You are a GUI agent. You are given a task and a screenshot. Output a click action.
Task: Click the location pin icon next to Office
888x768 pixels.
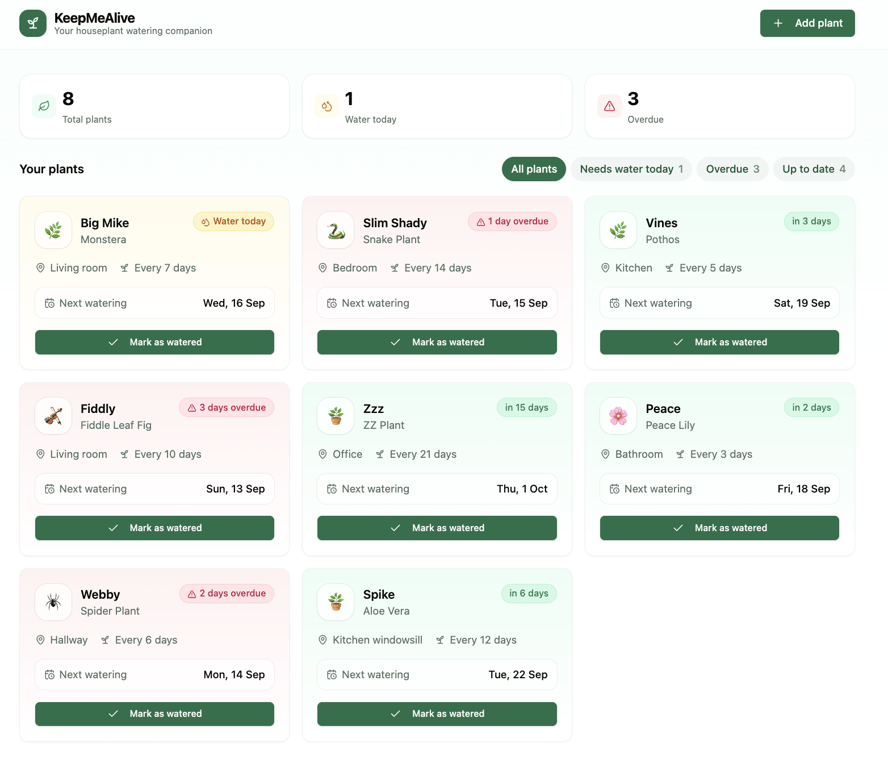pos(323,454)
